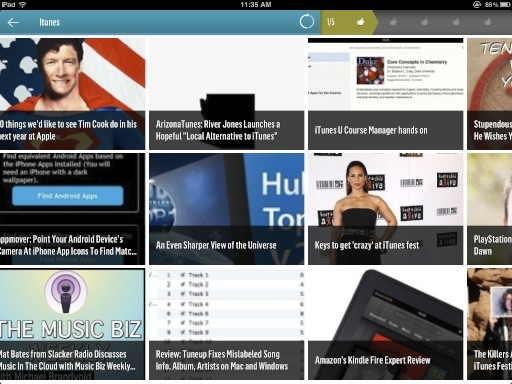The width and height of the screenshot is (512, 384).
Task: Tap the third gray thumbs-up icon
Action: [456, 22]
